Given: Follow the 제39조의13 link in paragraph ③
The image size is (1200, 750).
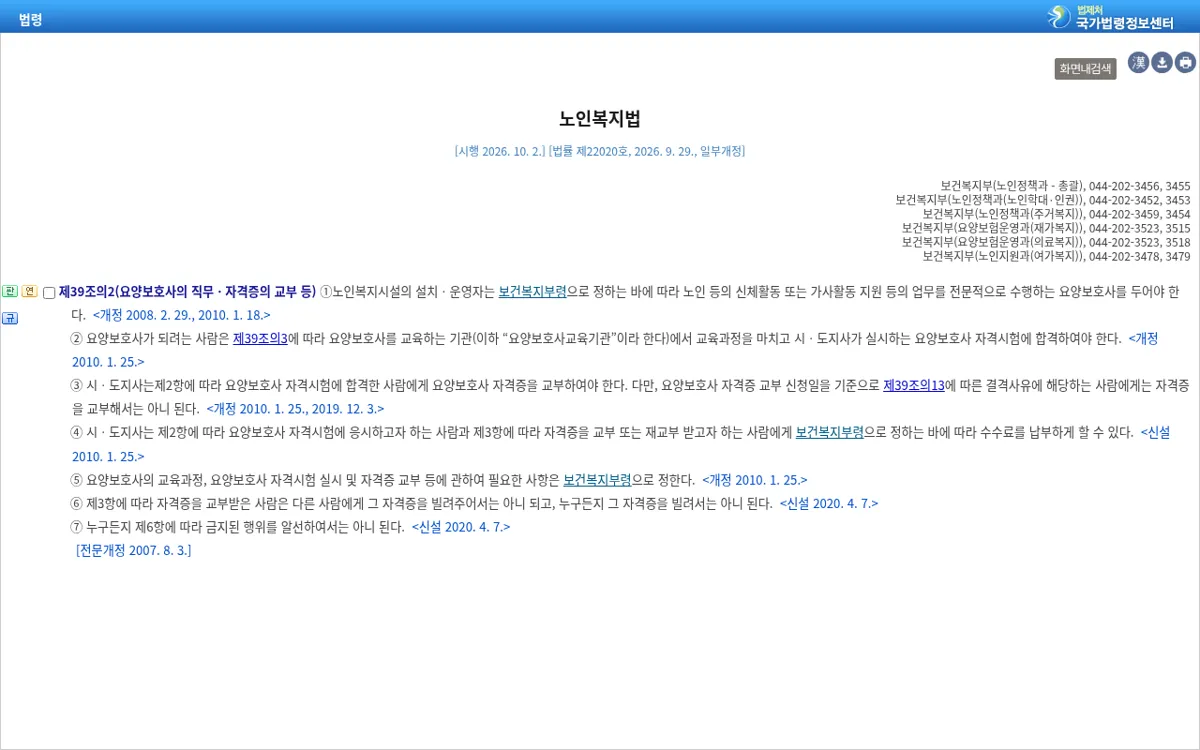Looking at the screenshot, I should coord(914,386).
